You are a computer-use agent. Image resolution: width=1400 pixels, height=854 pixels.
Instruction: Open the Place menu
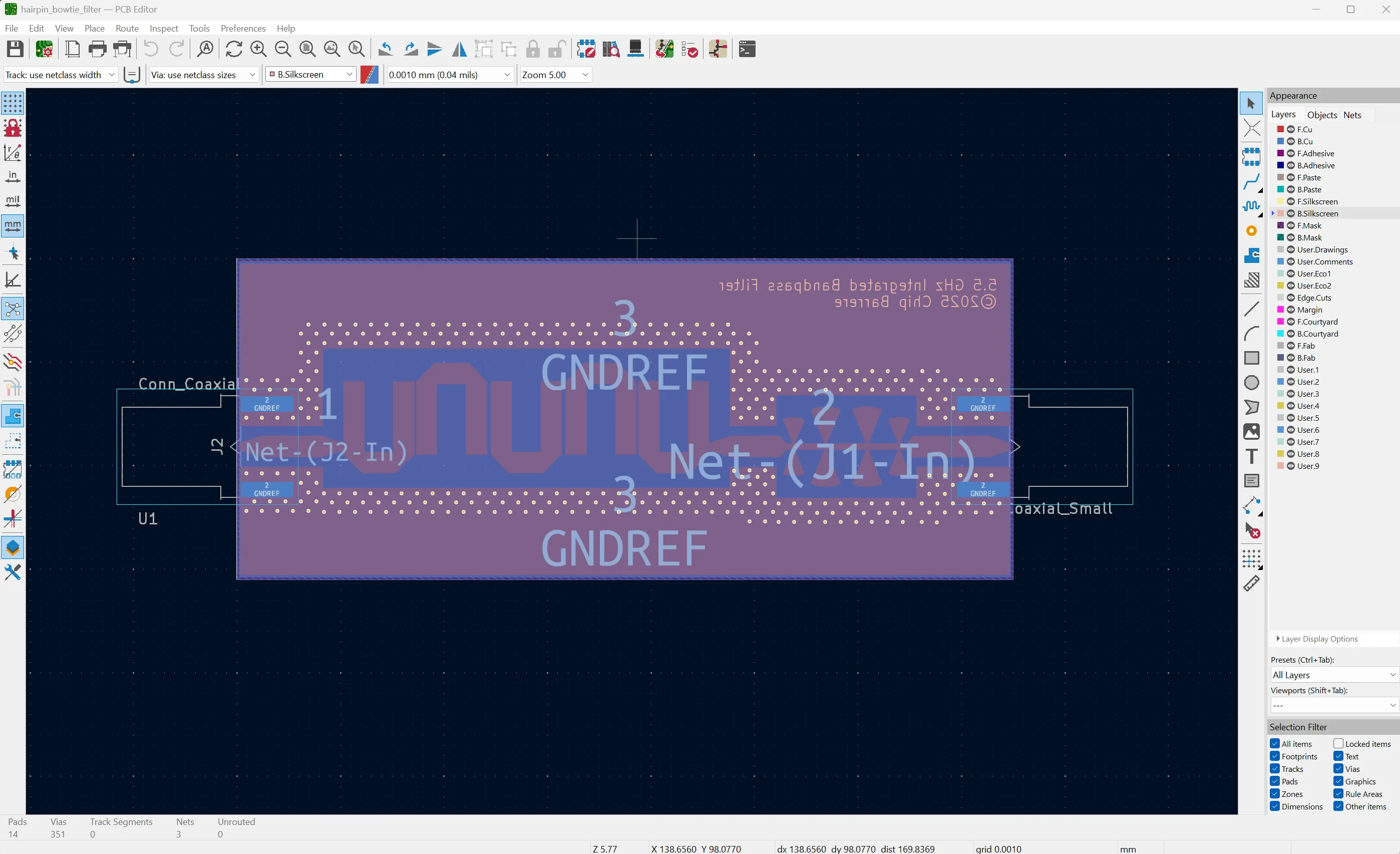[94, 29]
